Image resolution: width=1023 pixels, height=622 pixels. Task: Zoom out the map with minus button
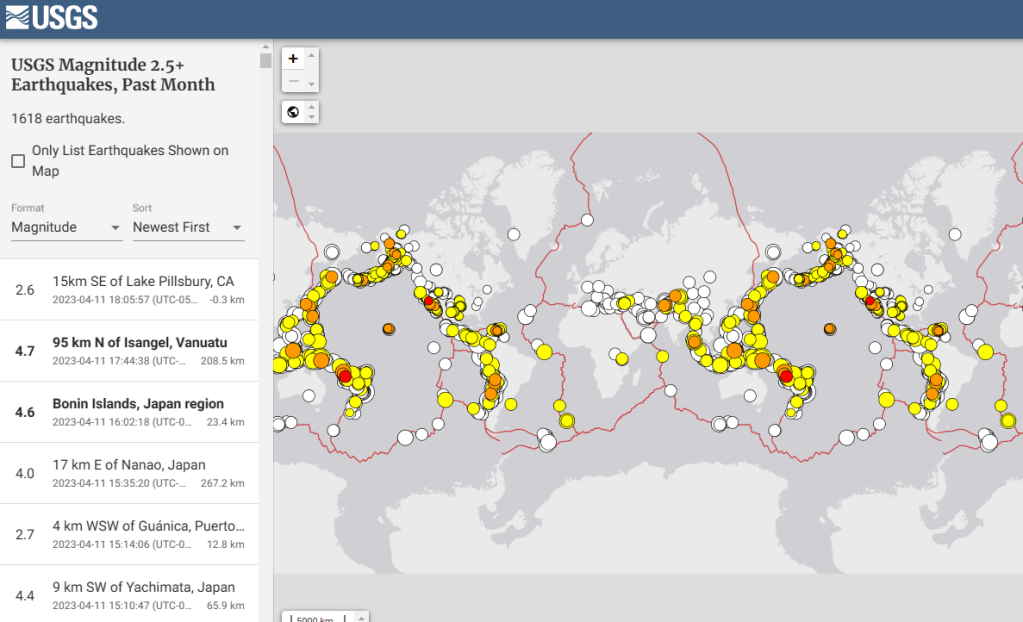click(x=293, y=82)
